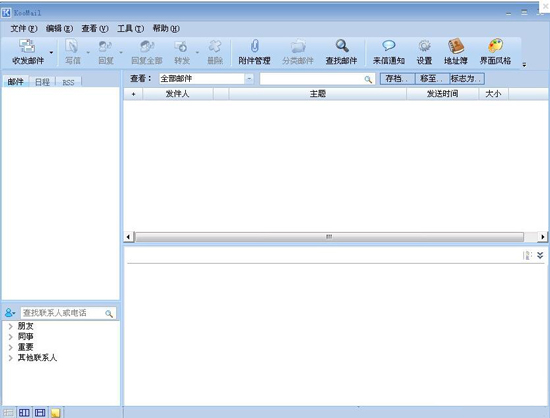Click the contact group icon beside search
Image resolution: width=550 pixels, height=418 pixels.
[10, 312]
